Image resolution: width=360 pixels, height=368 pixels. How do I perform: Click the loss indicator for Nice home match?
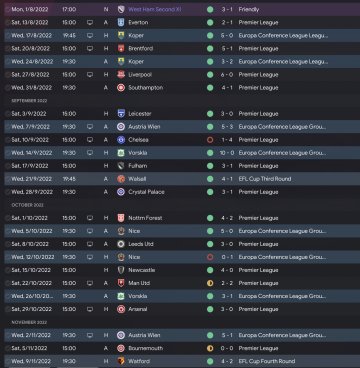coord(210,257)
